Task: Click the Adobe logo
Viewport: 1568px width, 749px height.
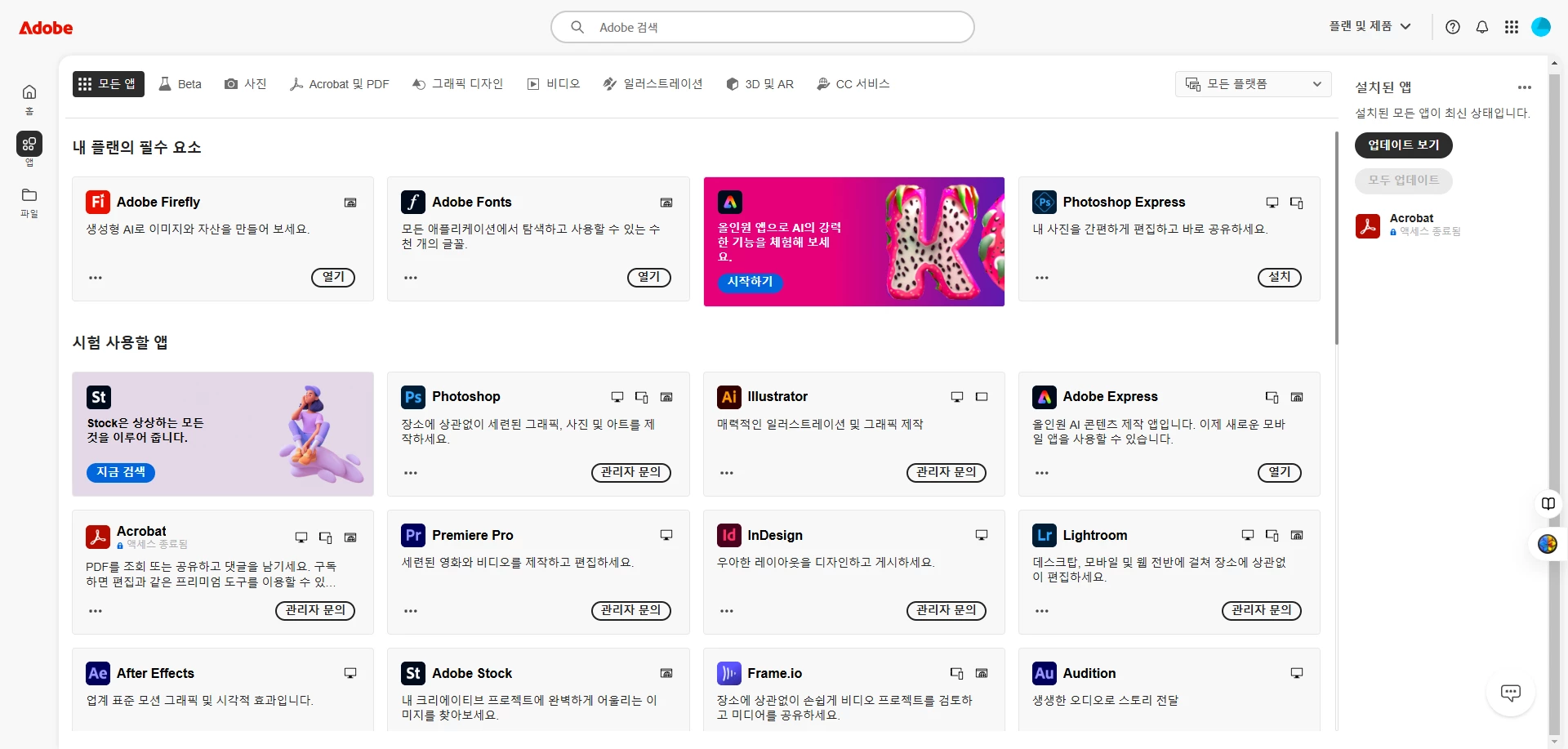Action: 46,28
